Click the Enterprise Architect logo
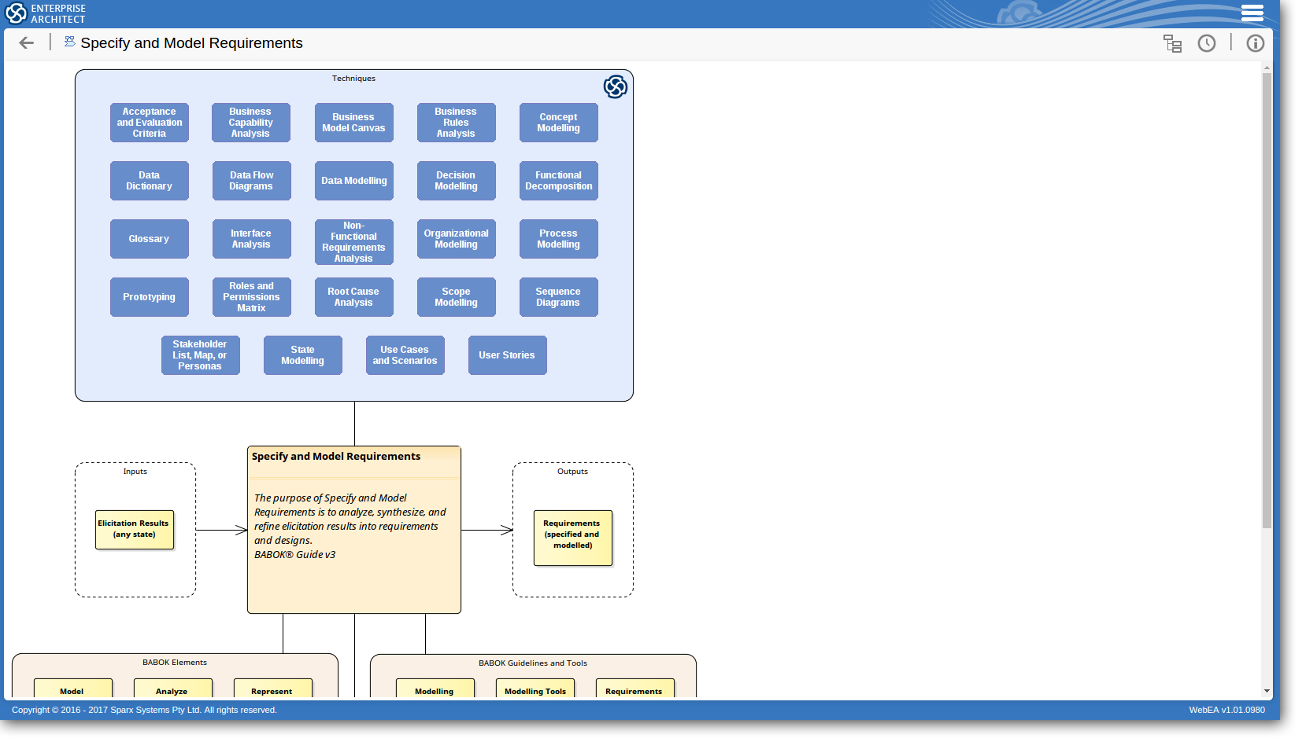1310x750 pixels. (x=46, y=13)
